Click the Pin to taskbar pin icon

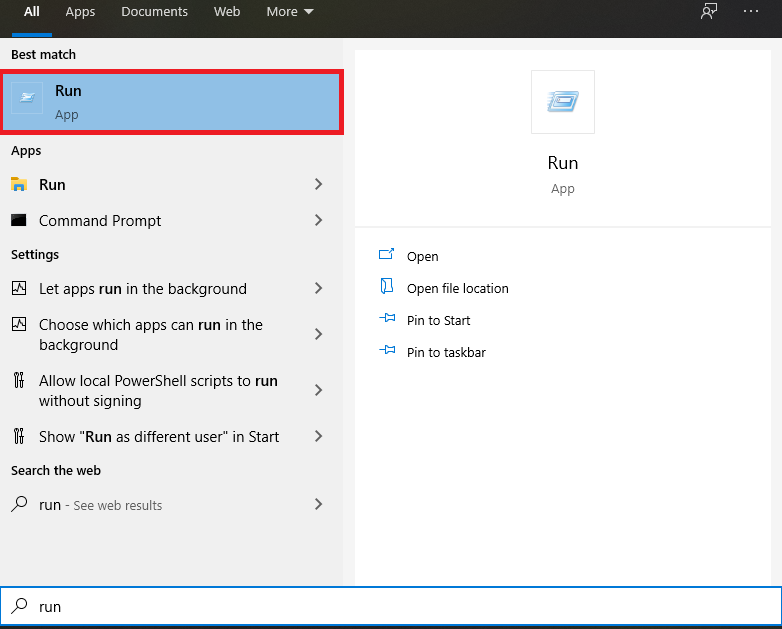click(x=388, y=352)
